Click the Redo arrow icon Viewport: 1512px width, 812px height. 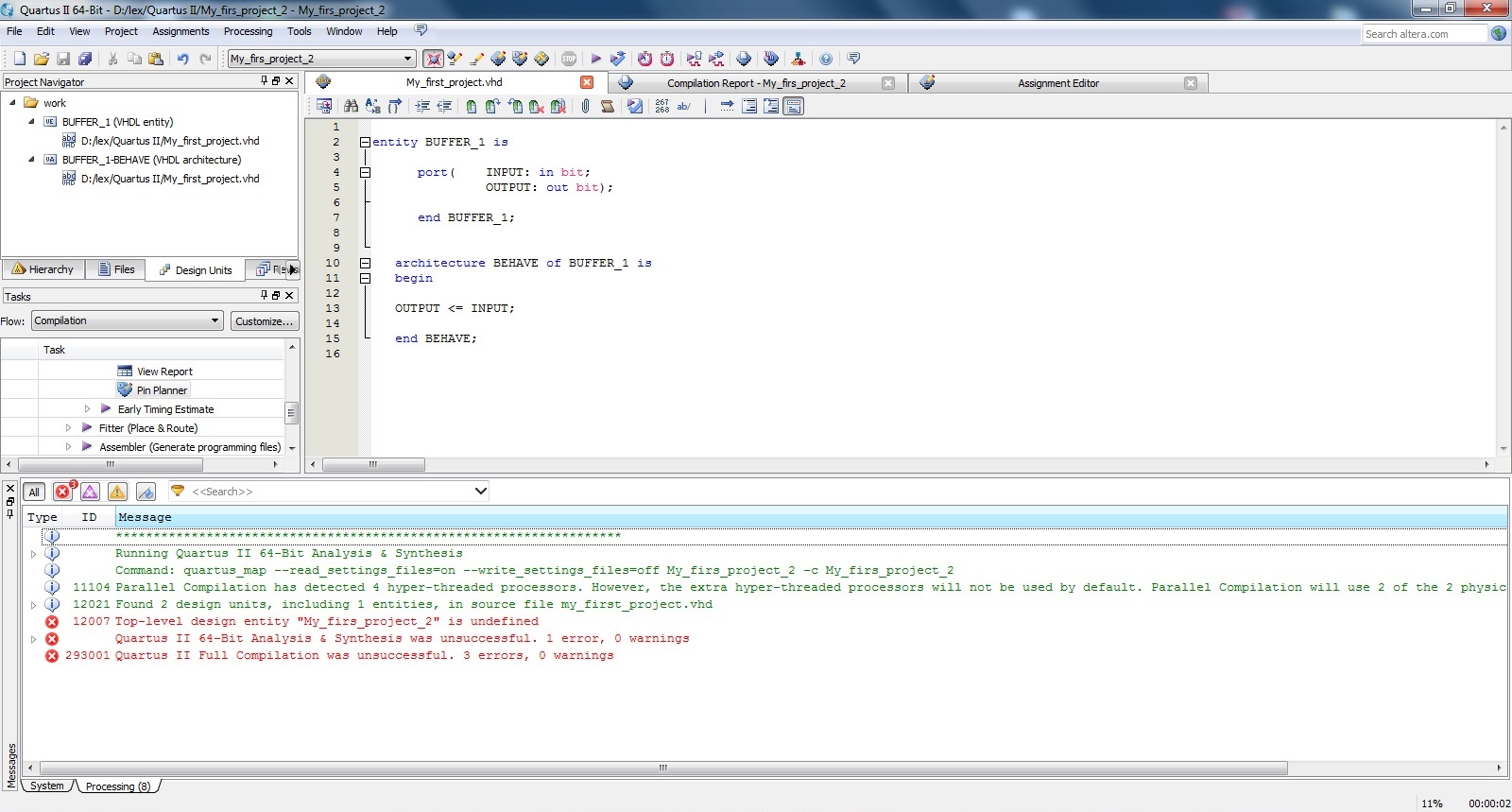[205, 59]
